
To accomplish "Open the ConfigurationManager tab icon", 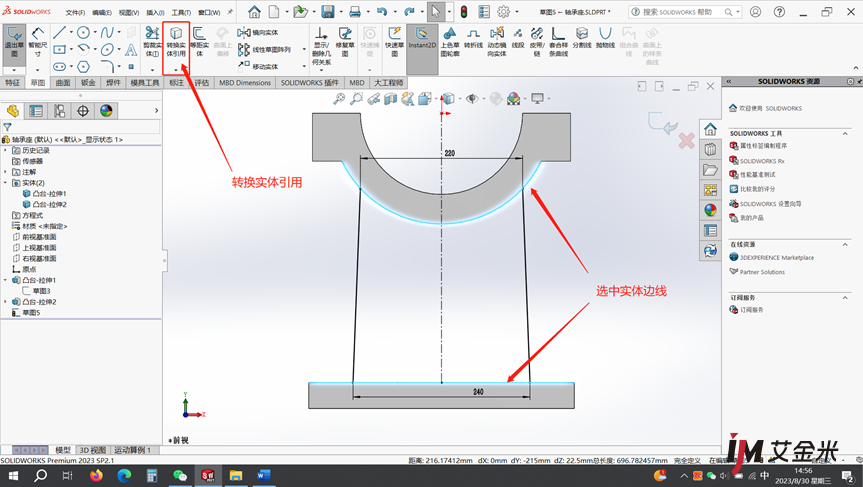I will [x=59, y=111].
